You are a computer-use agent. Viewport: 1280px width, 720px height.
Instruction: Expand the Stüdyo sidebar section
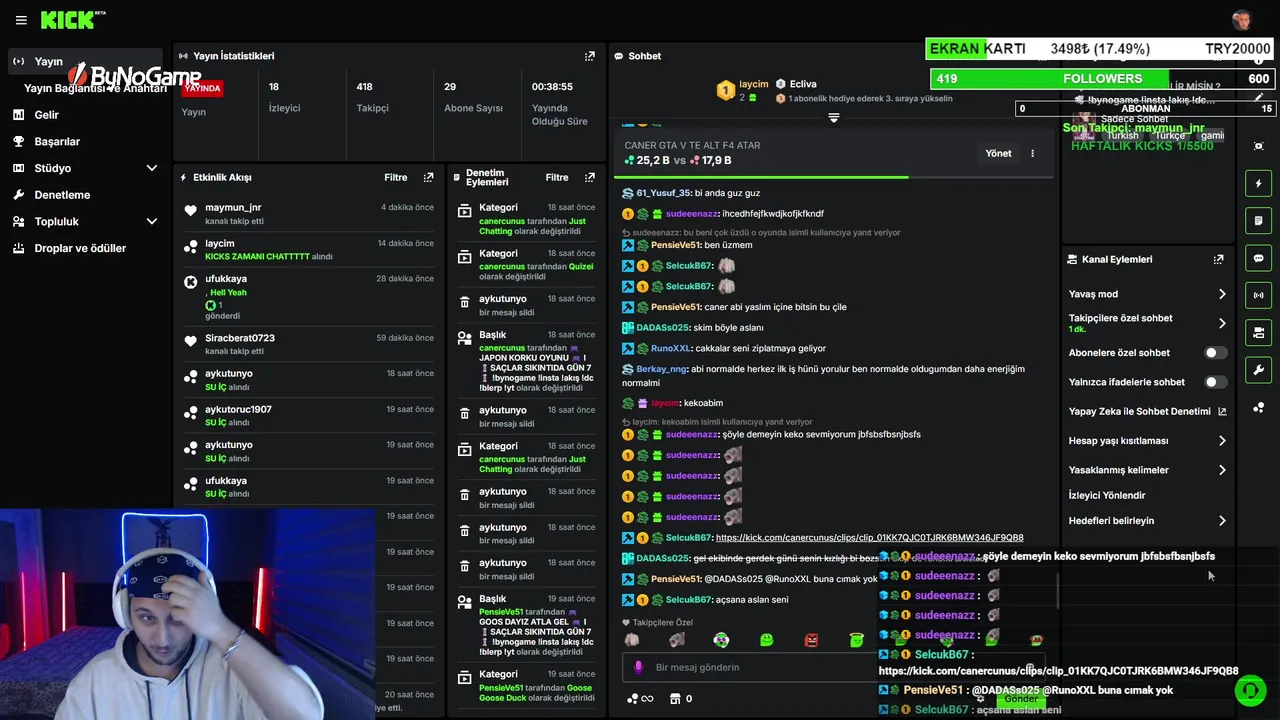point(152,168)
